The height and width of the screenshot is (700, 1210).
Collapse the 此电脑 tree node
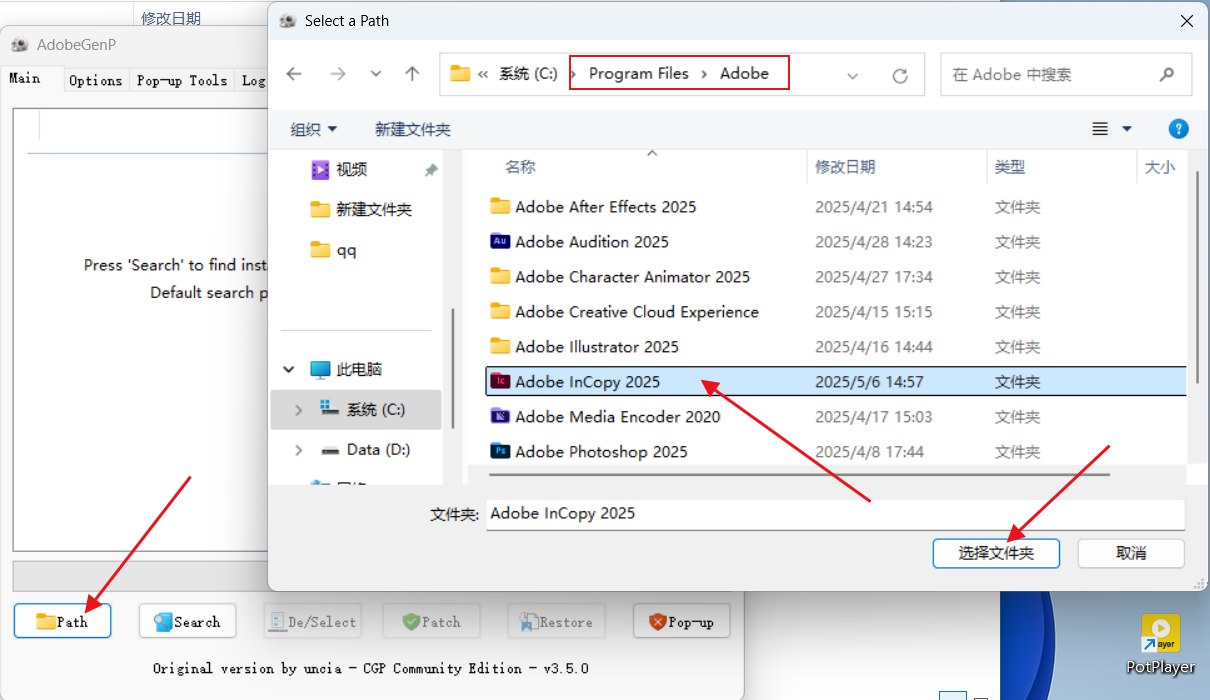(289, 369)
